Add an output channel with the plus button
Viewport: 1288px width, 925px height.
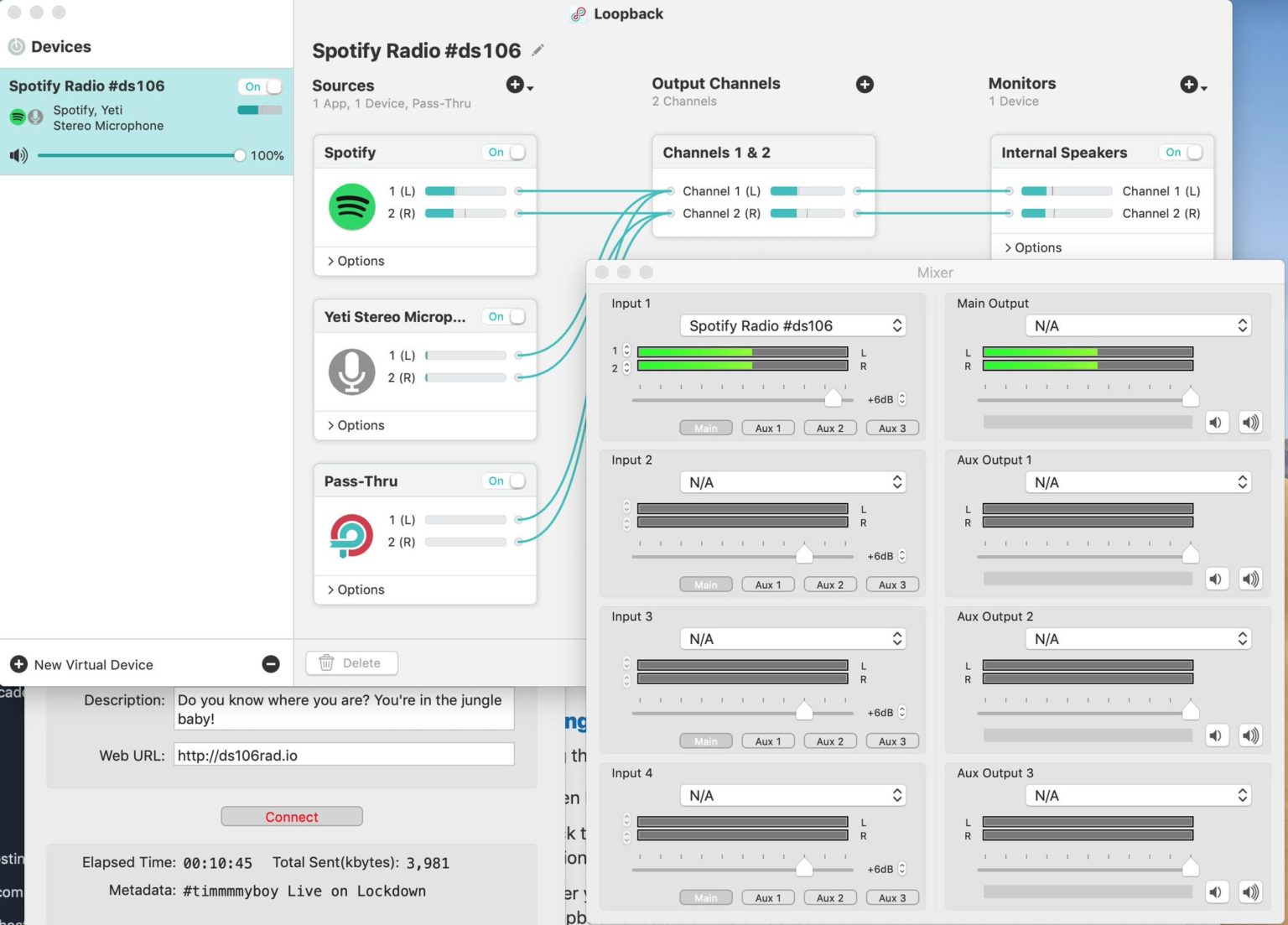point(865,84)
